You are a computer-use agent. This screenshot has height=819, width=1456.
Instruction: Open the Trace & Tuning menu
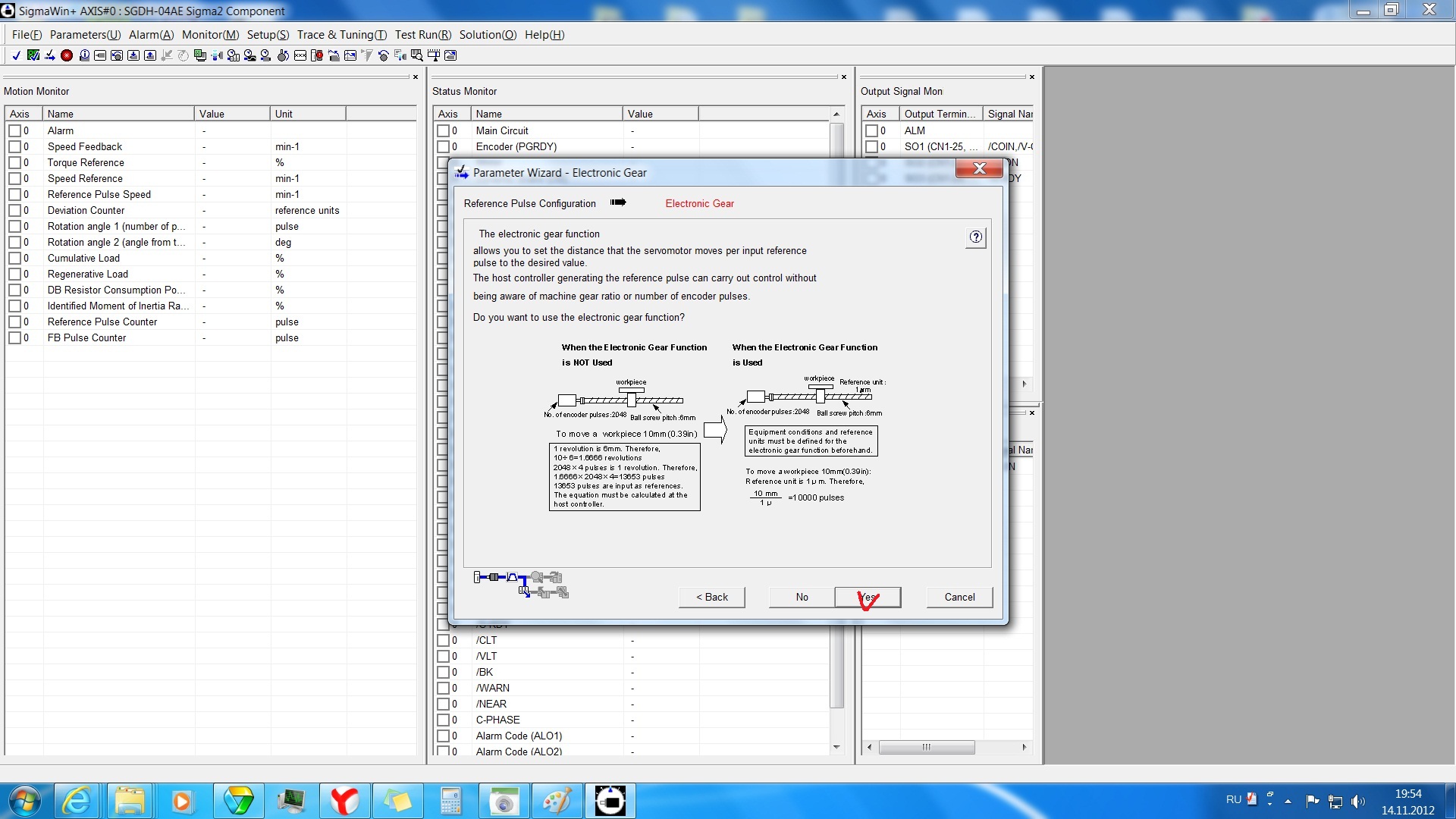click(341, 35)
